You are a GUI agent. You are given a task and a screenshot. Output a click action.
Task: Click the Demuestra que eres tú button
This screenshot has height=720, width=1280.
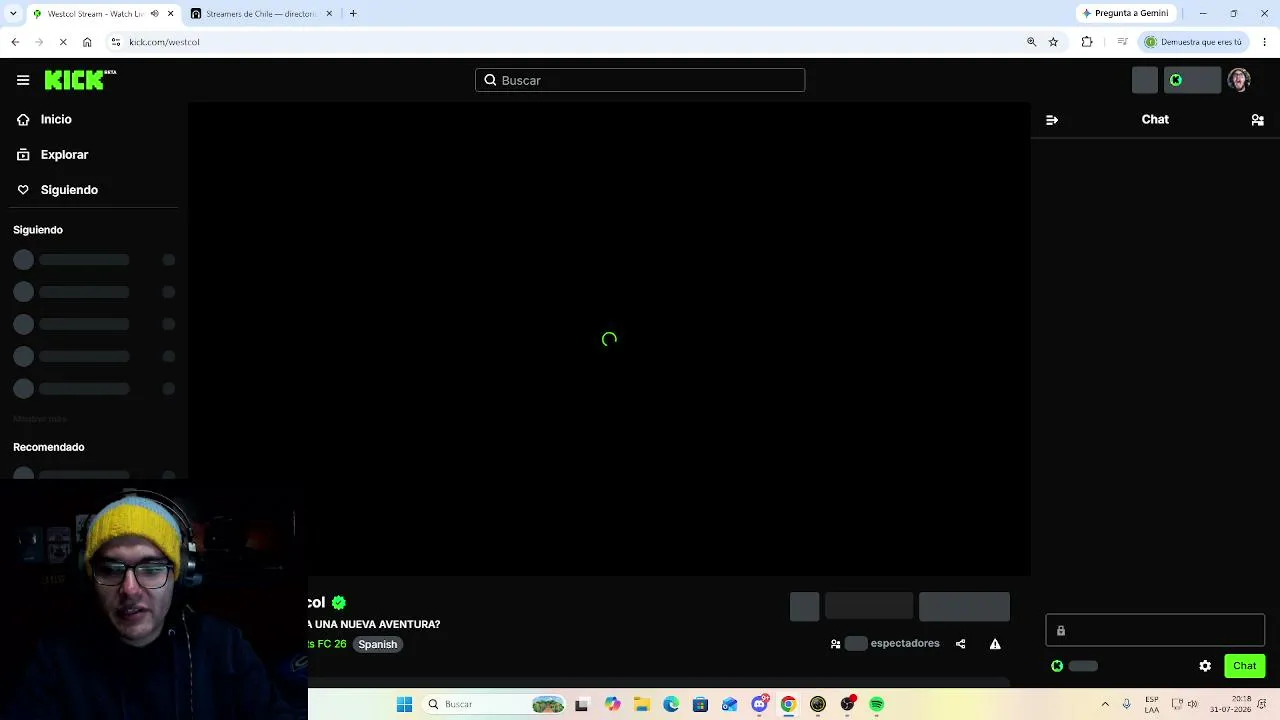1194,42
